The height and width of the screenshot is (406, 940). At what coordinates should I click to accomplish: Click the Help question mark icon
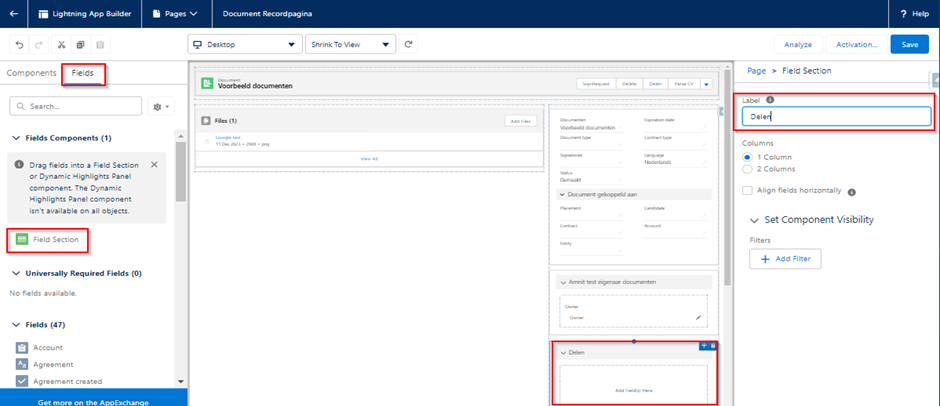[903, 14]
